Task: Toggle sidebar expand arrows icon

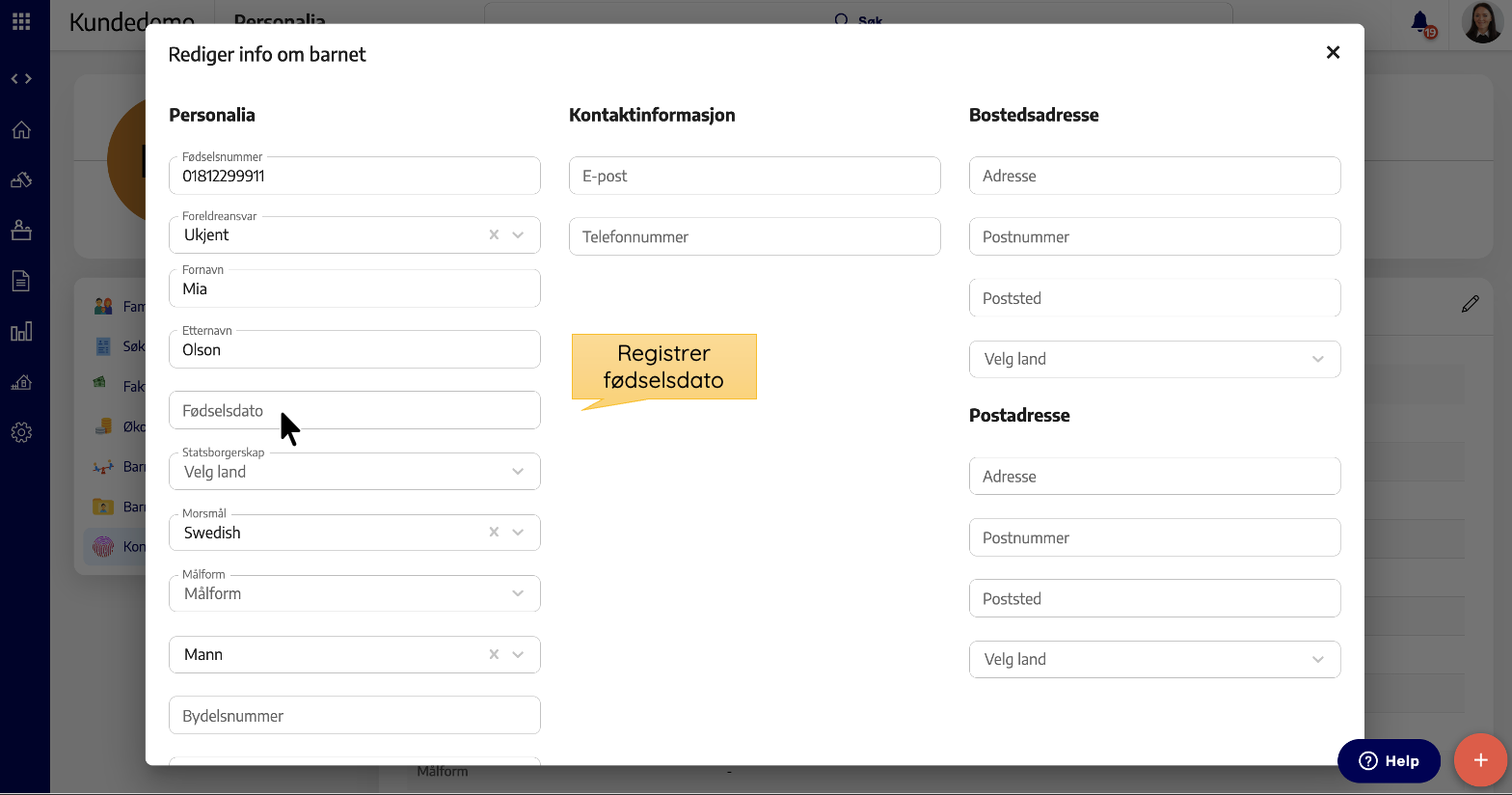Action: (21, 79)
